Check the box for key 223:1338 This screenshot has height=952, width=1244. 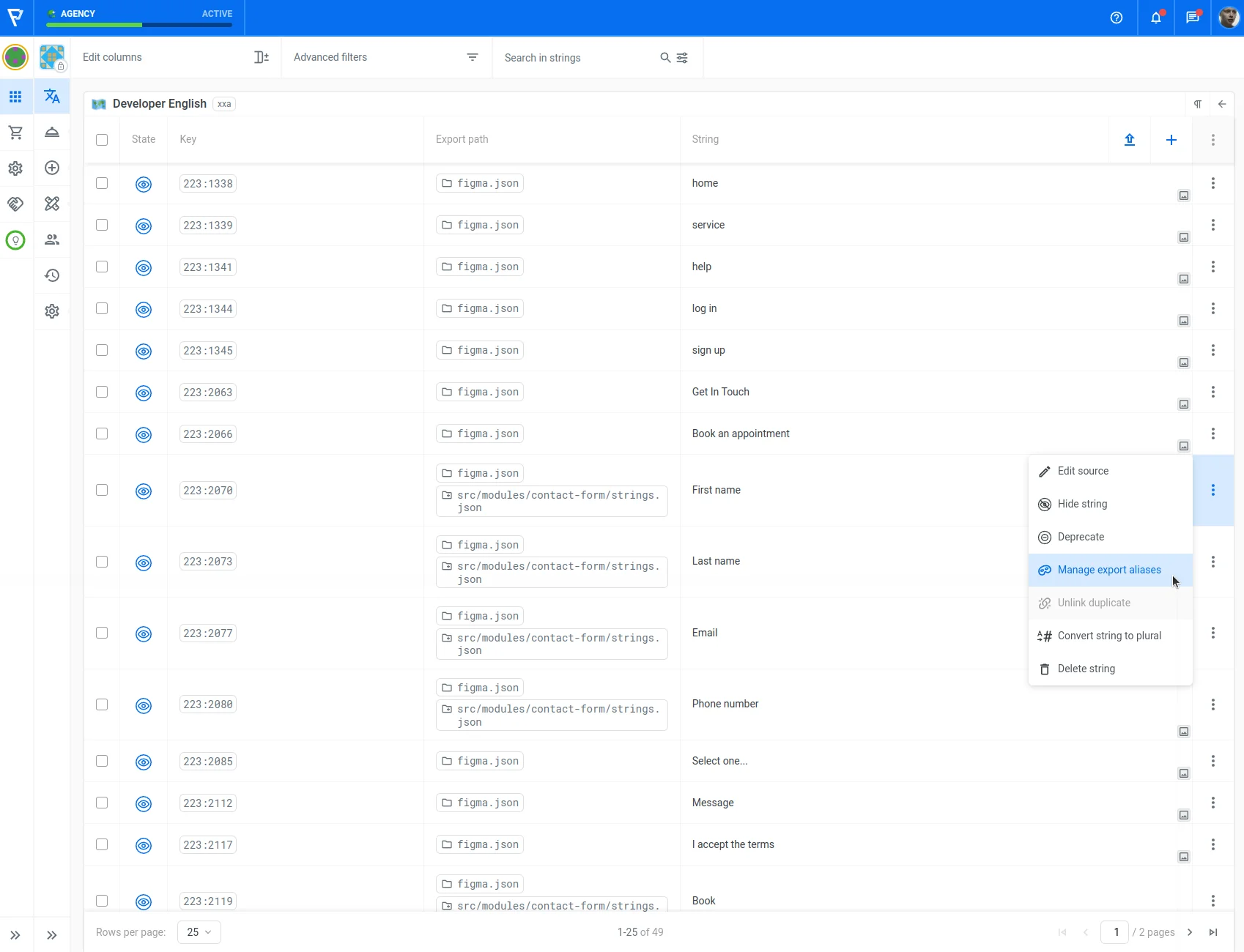(102, 183)
